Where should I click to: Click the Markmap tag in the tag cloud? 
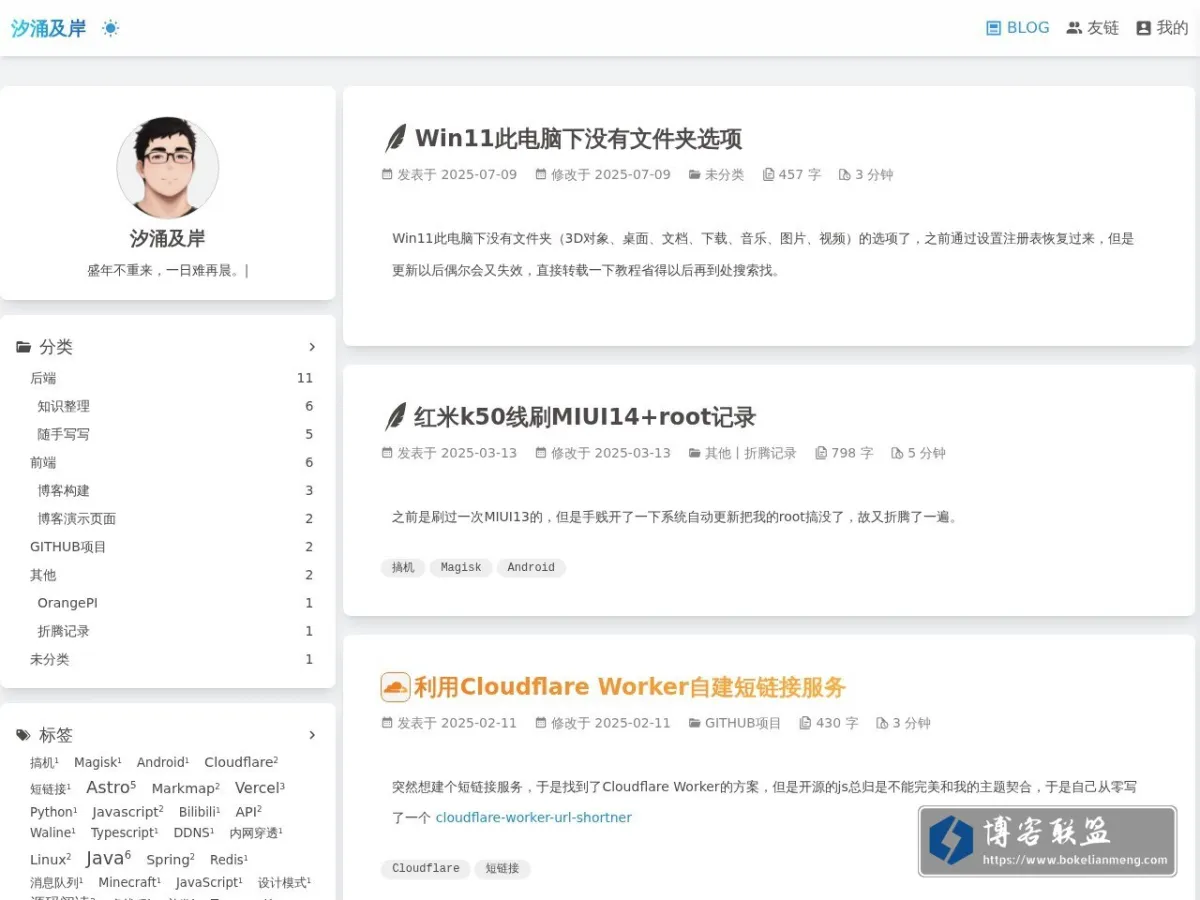186,788
